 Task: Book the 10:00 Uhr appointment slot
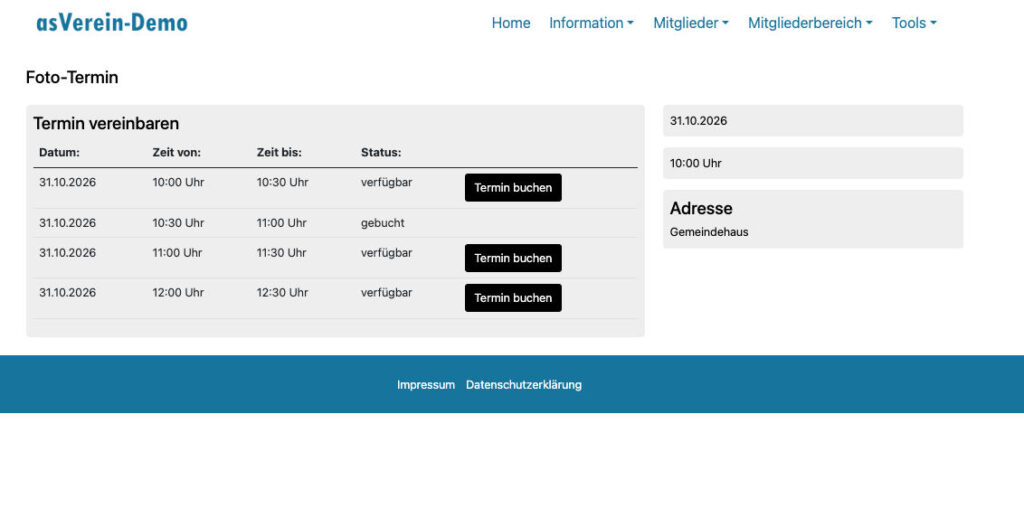point(513,188)
